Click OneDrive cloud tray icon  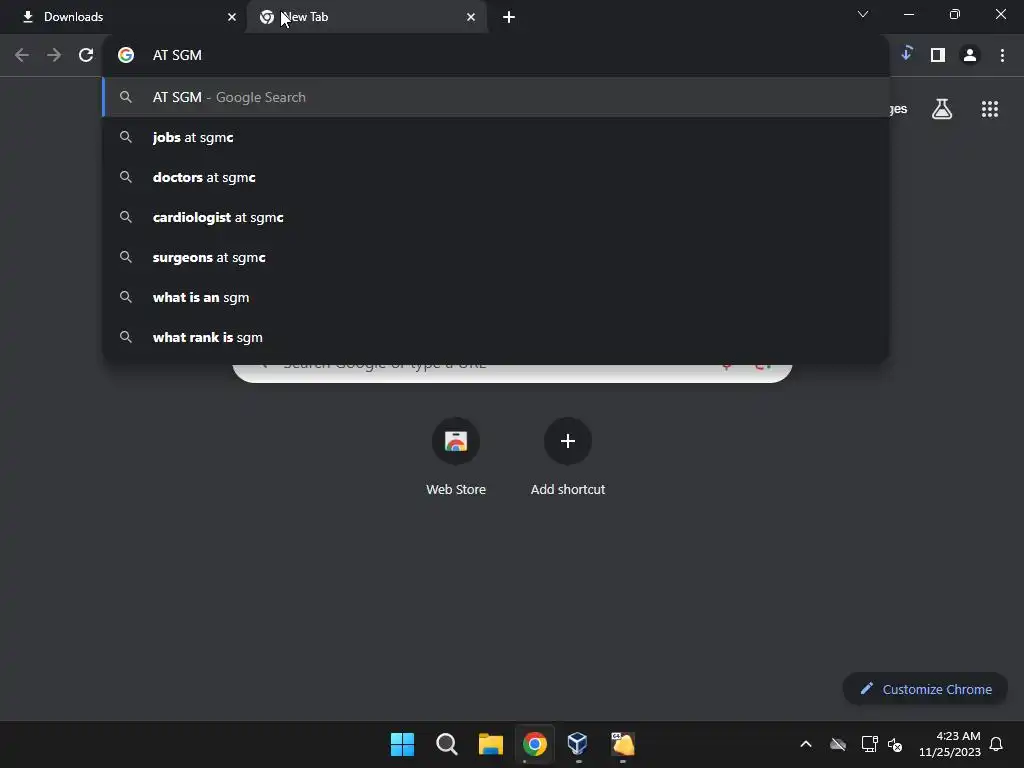point(838,744)
